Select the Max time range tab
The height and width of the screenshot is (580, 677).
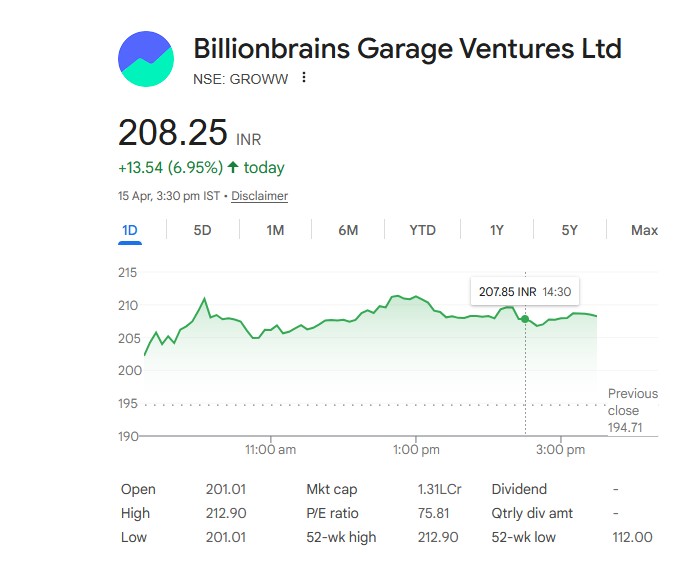pos(644,230)
